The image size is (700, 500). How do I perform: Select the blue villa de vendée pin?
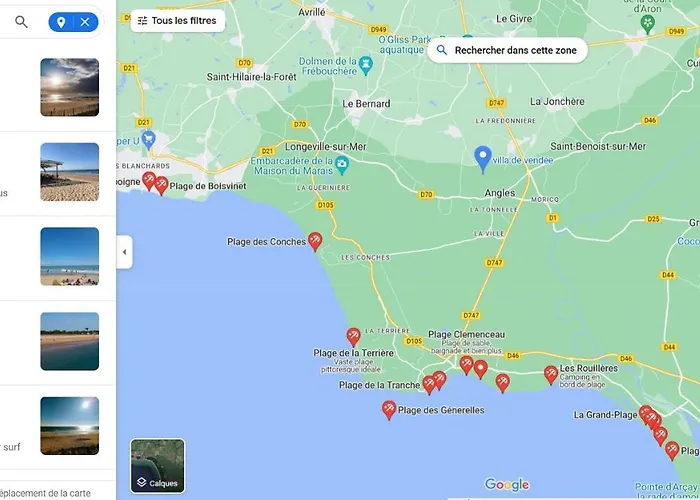click(483, 159)
